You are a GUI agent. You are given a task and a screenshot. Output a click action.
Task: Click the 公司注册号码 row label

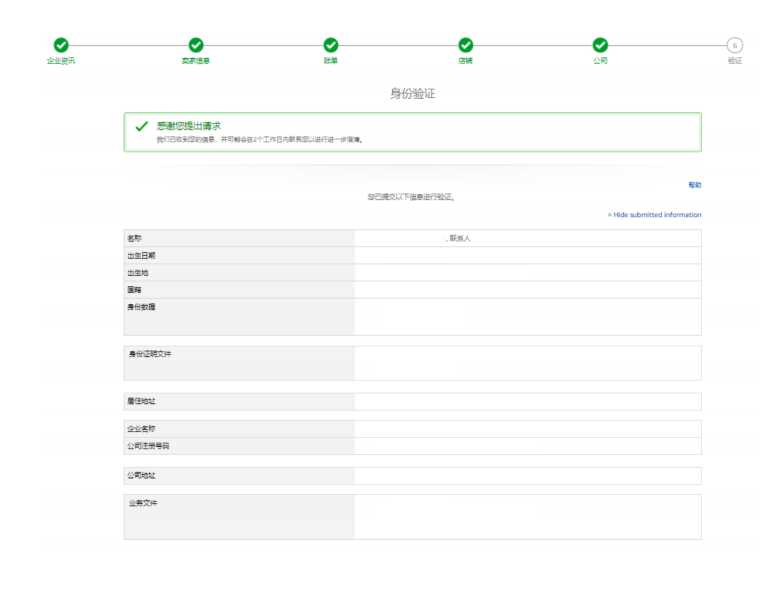(148, 446)
